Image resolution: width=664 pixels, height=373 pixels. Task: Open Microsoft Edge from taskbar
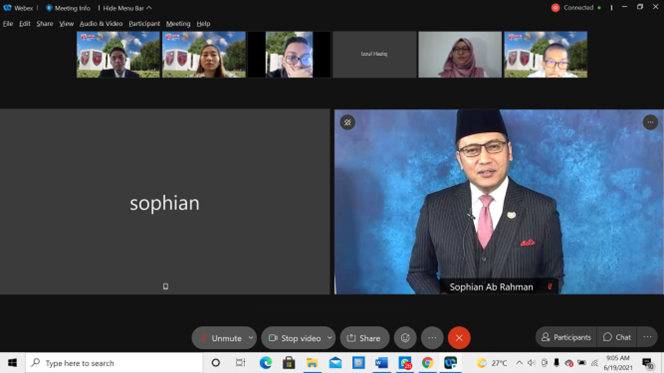point(266,363)
